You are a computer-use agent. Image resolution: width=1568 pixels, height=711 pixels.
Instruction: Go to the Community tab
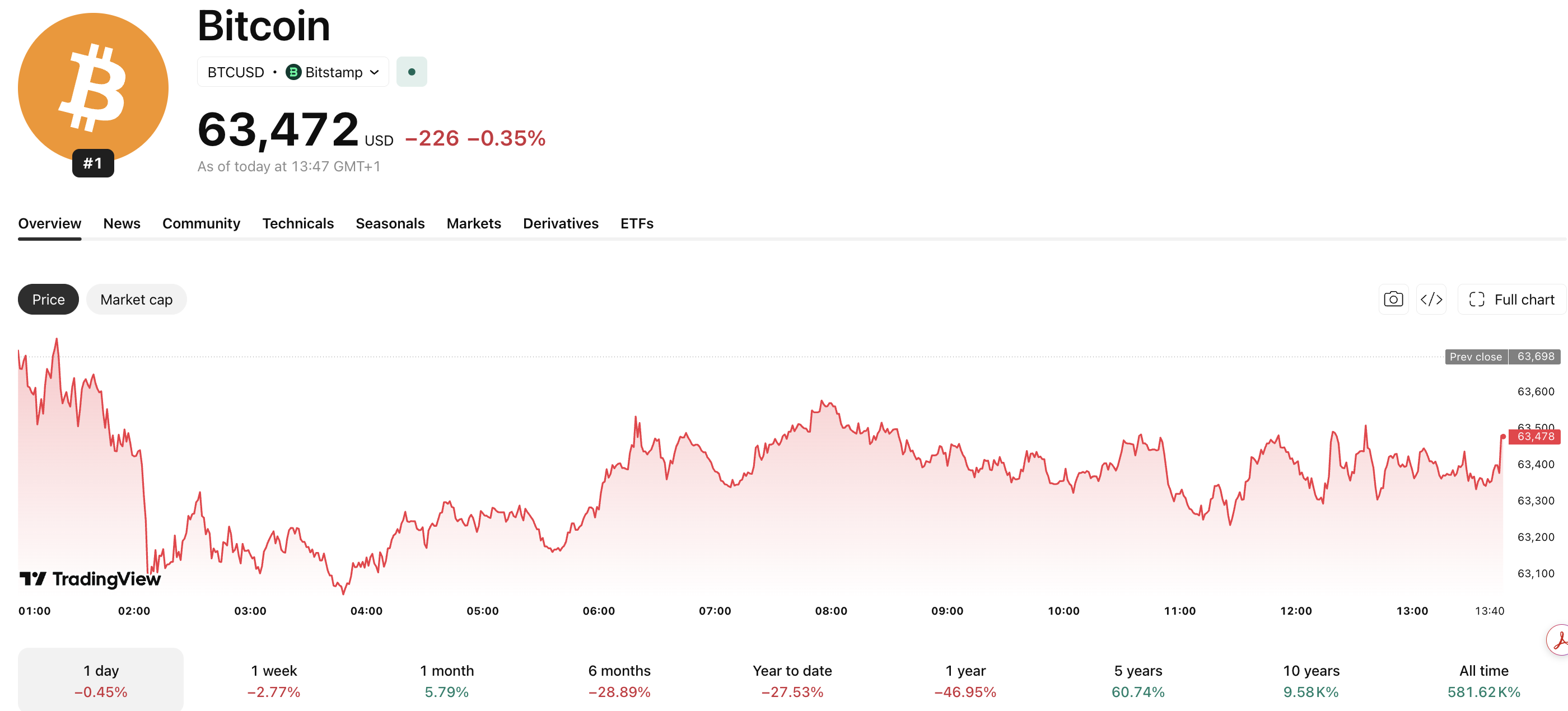202,223
